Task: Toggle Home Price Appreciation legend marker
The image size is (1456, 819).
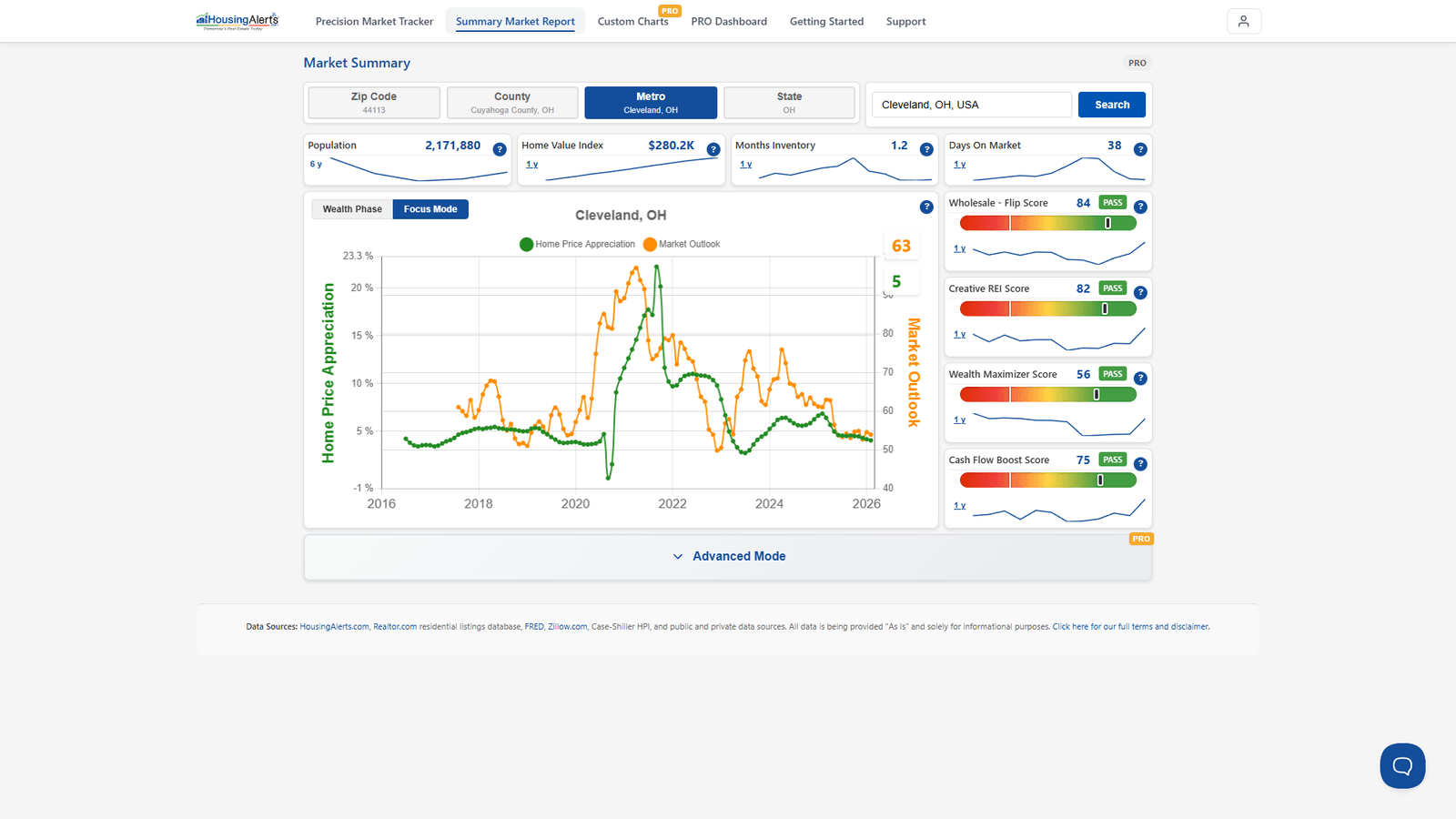Action: point(526,244)
